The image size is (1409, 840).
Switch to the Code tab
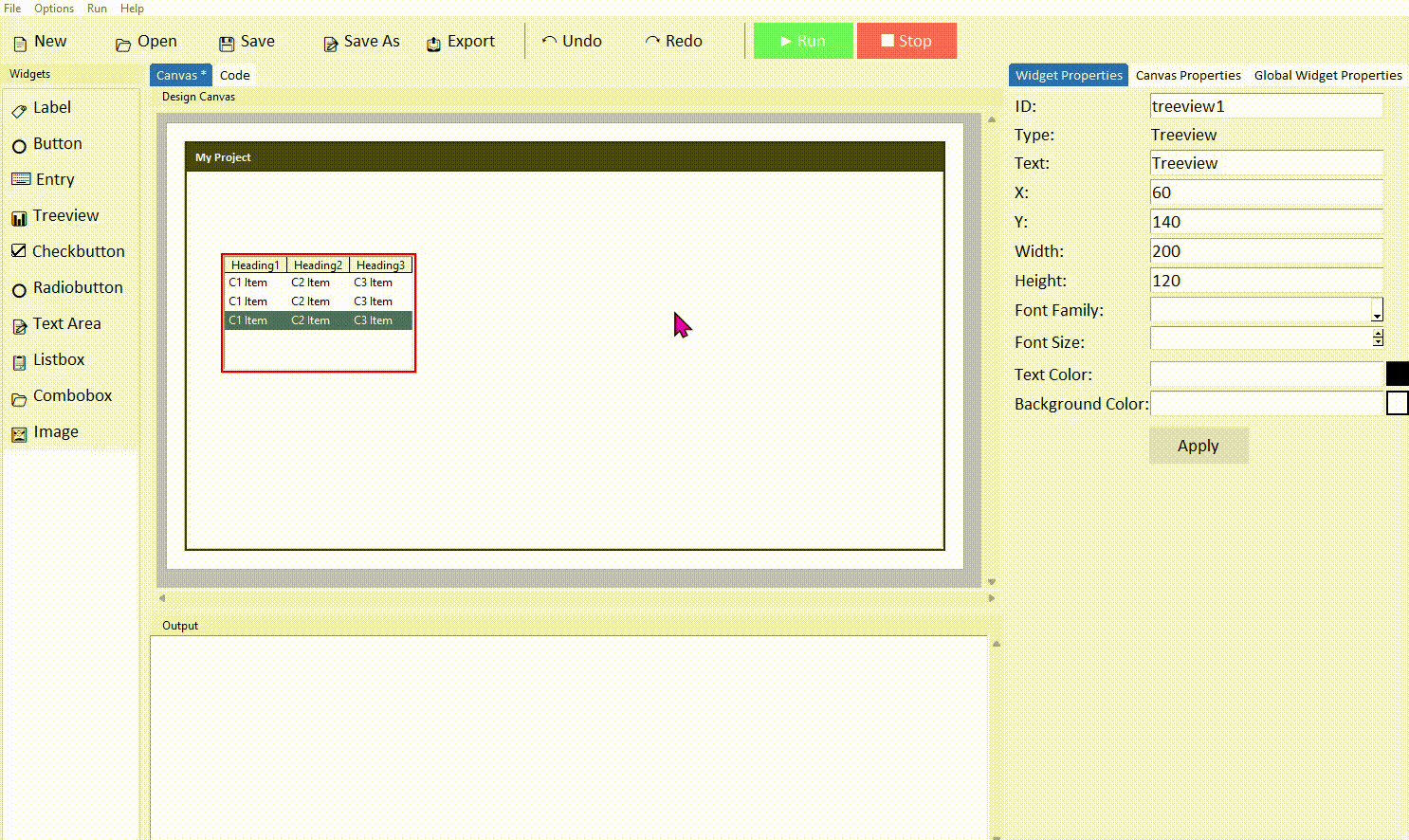point(233,75)
